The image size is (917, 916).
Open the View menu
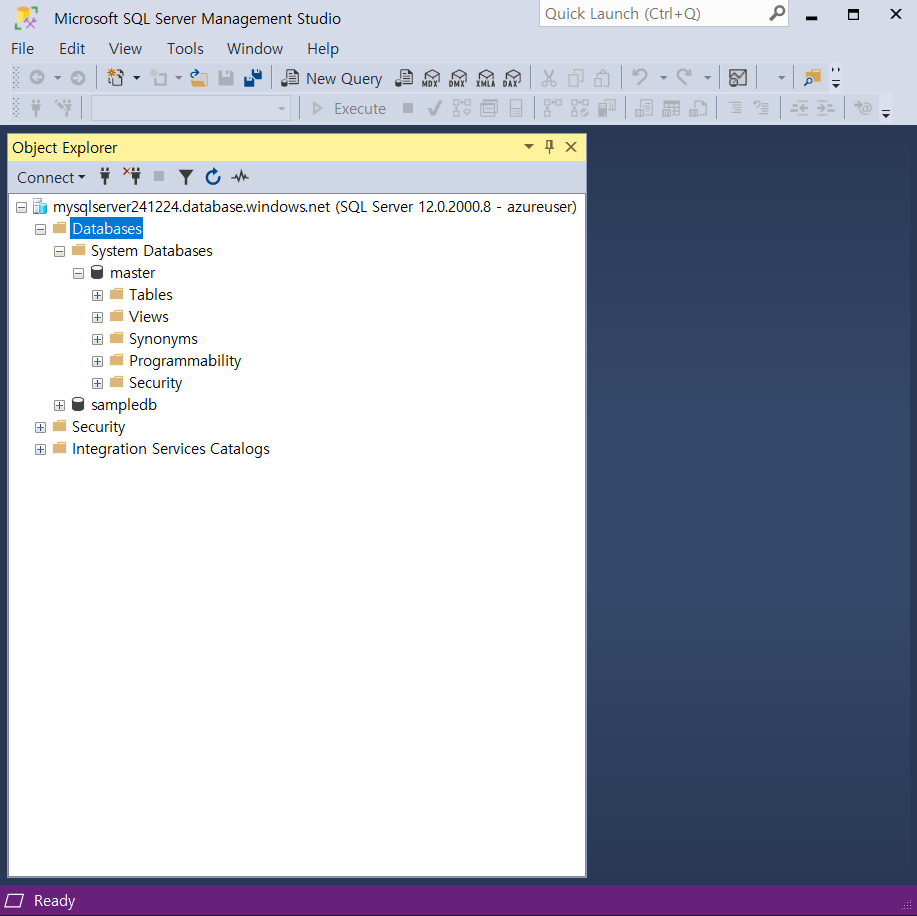point(125,49)
